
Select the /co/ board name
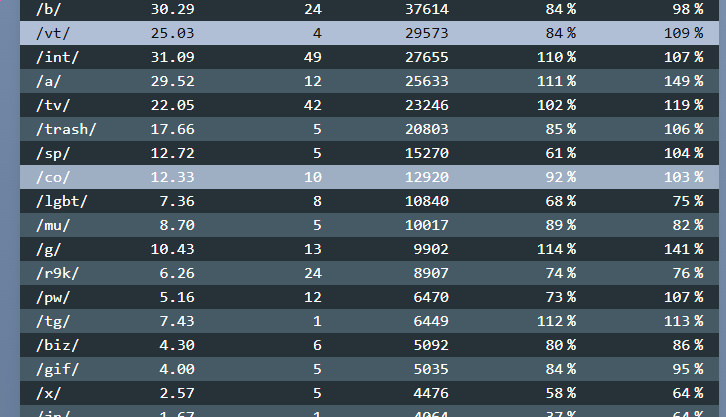click(x=53, y=177)
